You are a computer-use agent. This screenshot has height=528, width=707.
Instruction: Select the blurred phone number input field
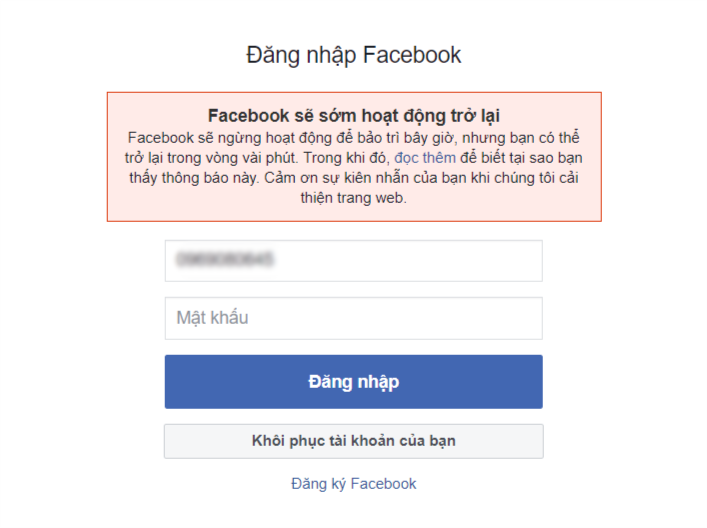pos(354,261)
